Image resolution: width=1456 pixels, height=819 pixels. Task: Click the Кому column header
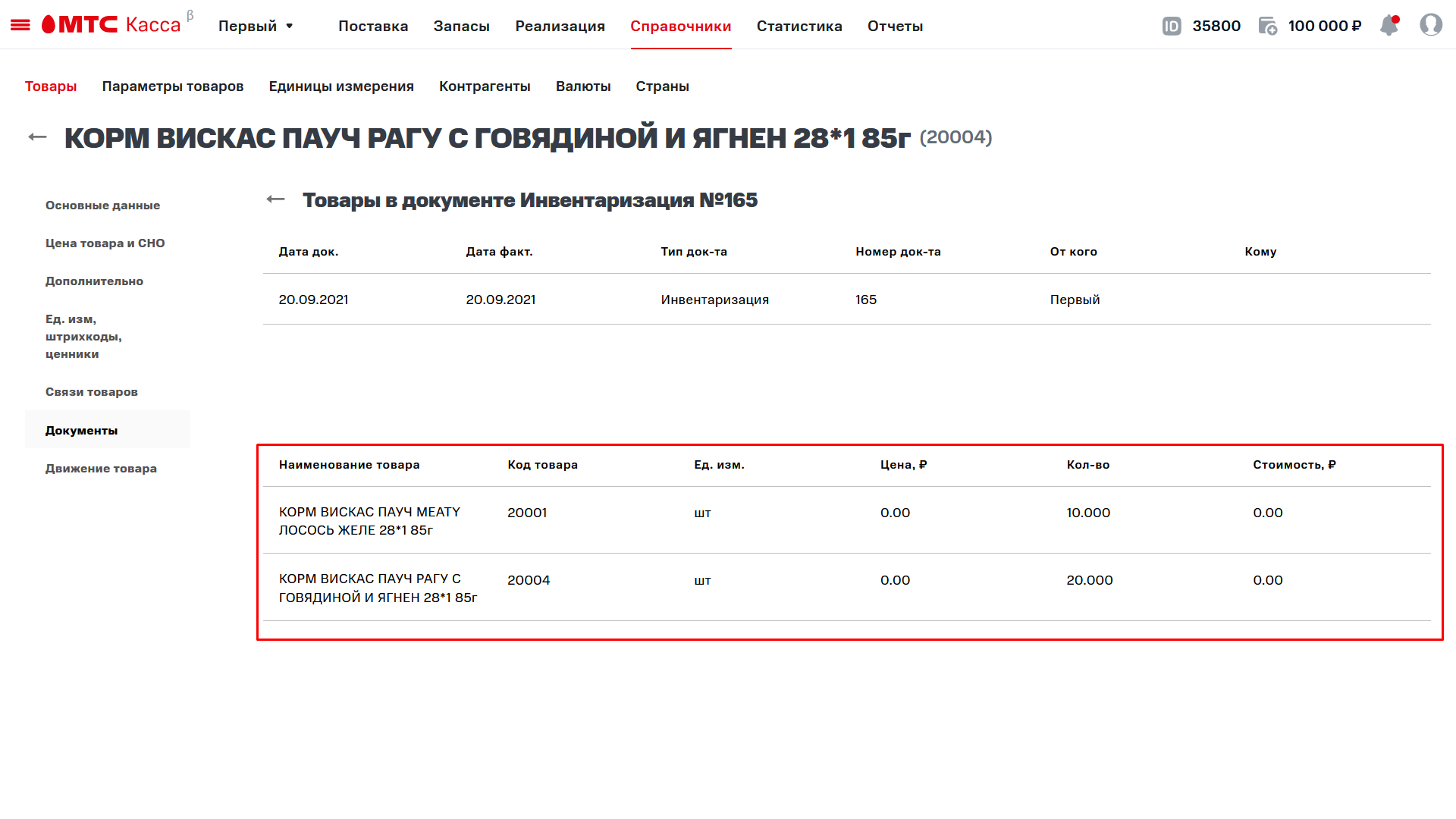pos(1261,252)
